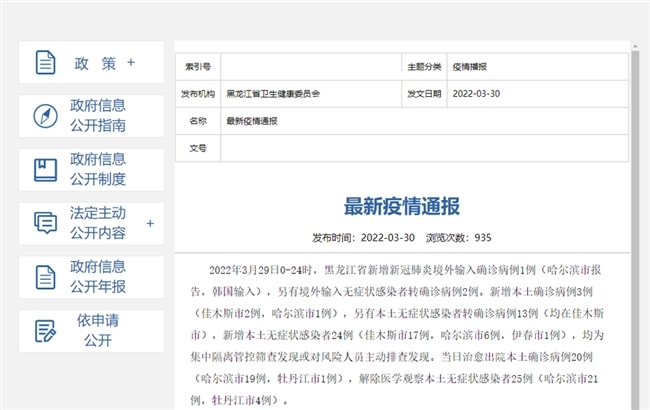Click 最新疫情通报 in the 名称 row
Screen dimensions: 650x410
point(252,121)
